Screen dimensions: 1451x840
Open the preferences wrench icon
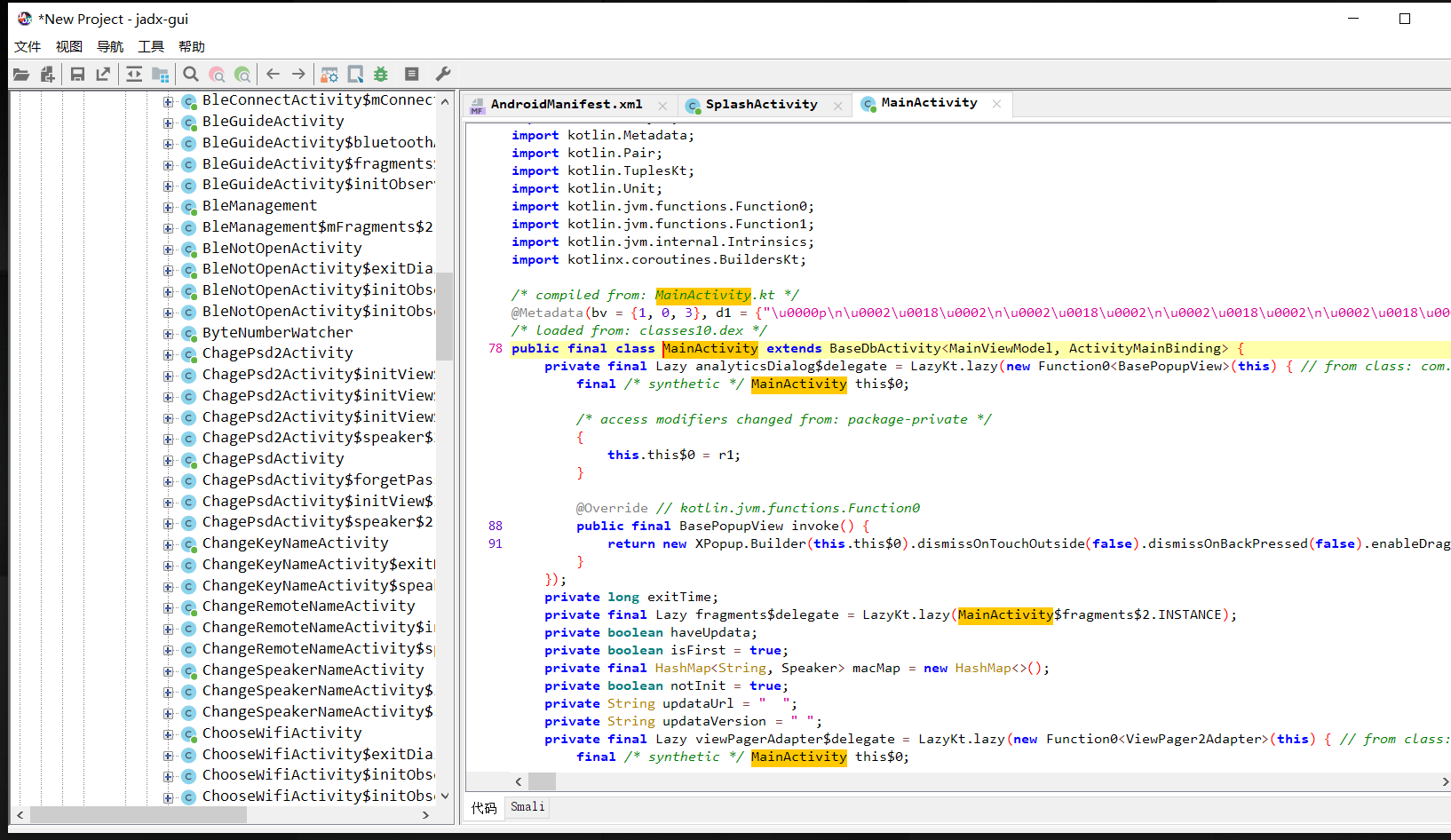441,74
